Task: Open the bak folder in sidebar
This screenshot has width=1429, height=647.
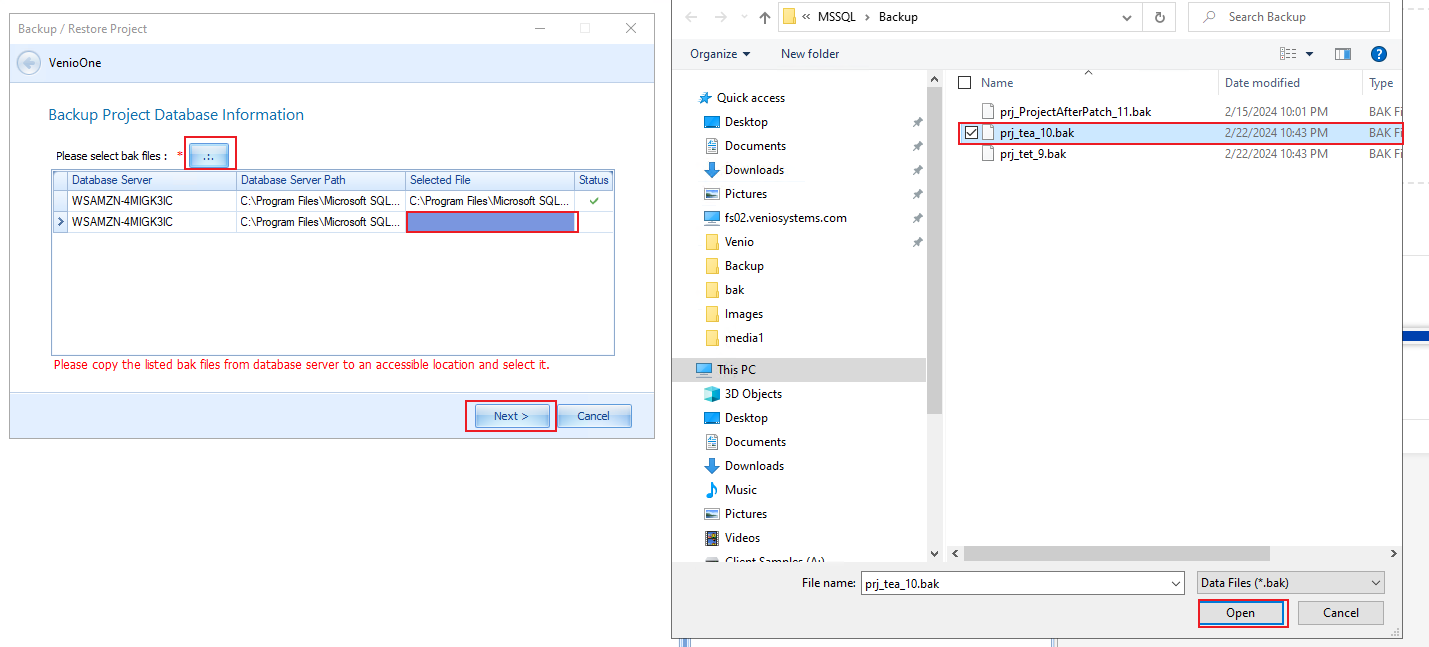Action: [x=734, y=290]
